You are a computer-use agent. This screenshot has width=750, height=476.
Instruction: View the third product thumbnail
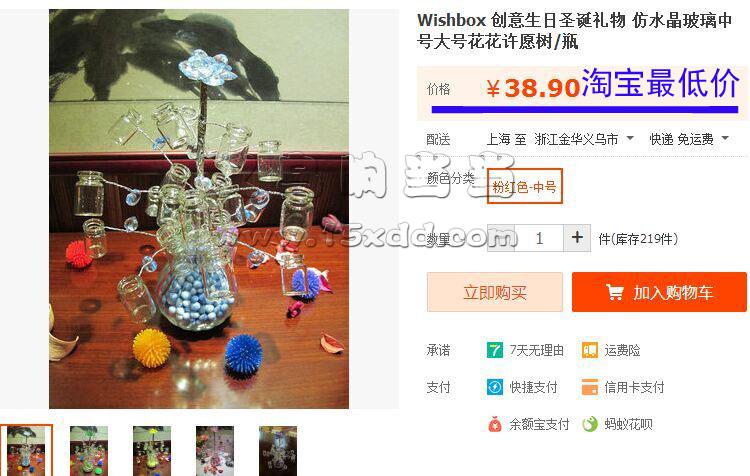point(152,451)
